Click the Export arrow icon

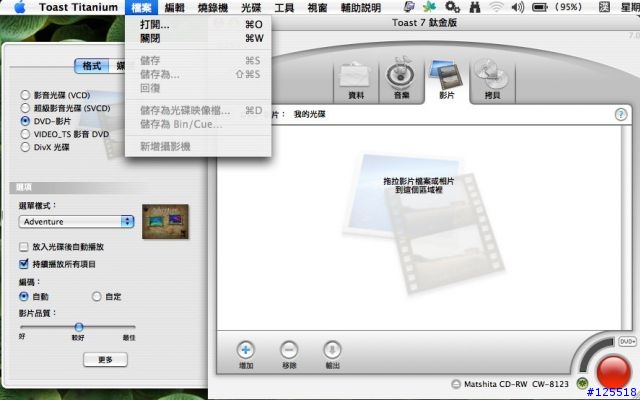tap(332, 350)
